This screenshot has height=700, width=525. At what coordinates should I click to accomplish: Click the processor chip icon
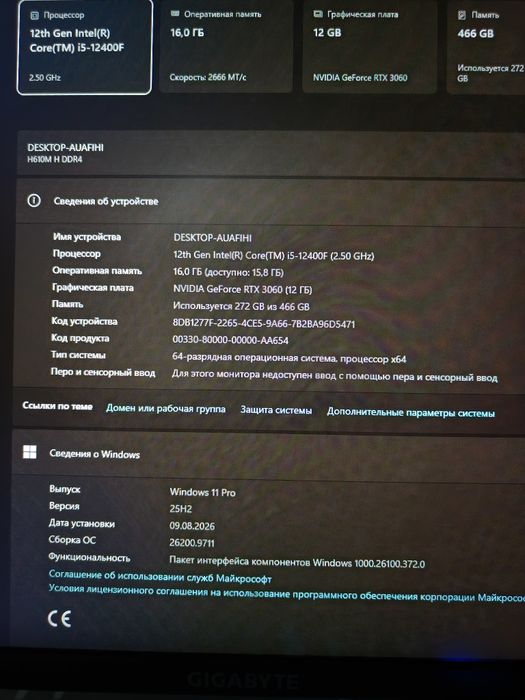[x=34, y=16]
